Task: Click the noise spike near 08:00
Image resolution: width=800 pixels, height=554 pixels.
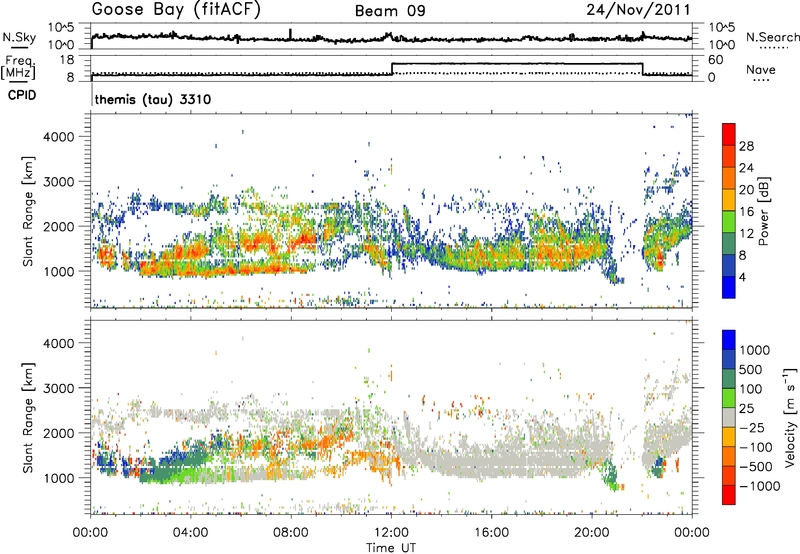Action: [290, 34]
